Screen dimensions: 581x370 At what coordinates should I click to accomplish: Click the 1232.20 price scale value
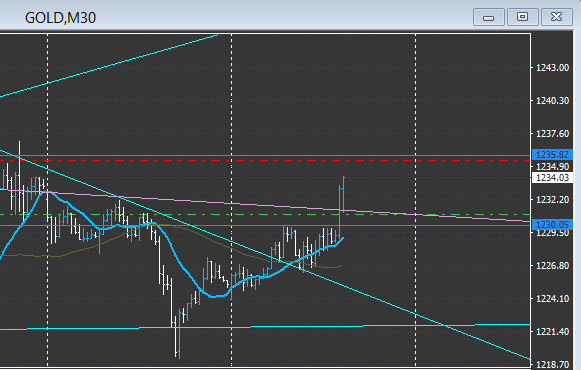pyautogui.click(x=552, y=200)
